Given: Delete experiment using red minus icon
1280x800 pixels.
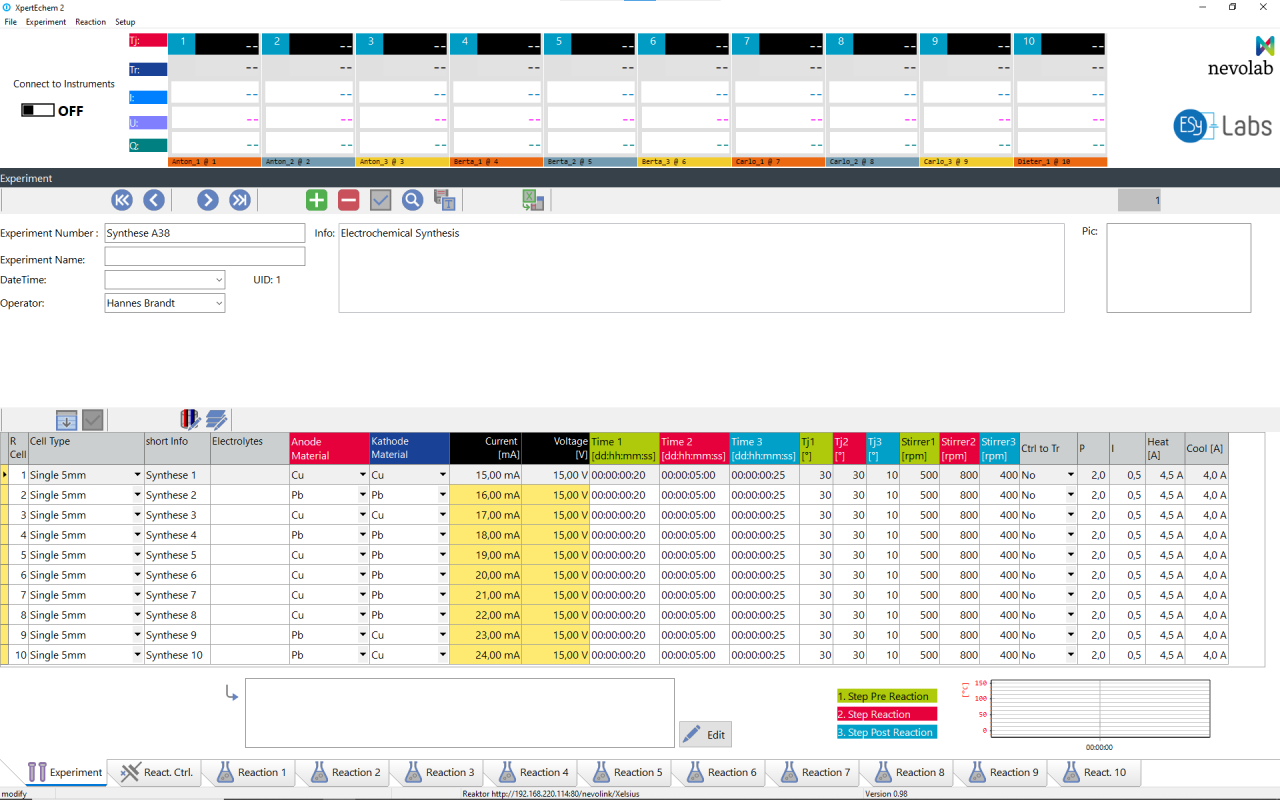Looking at the screenshot, I should pos(348,200).
